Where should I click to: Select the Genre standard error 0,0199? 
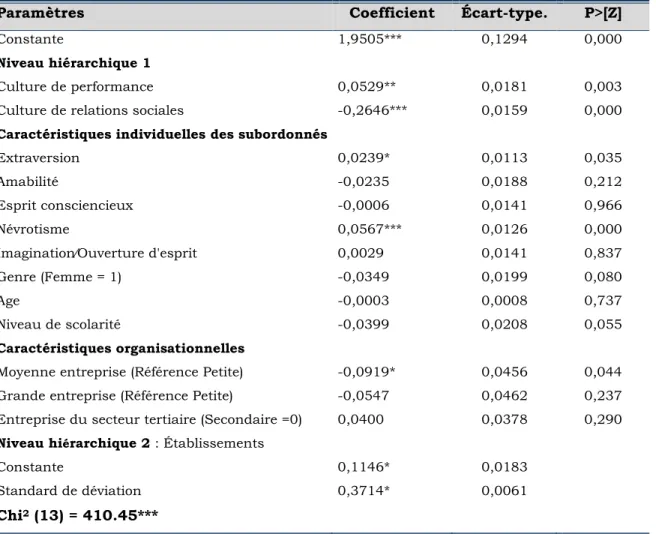504,277
